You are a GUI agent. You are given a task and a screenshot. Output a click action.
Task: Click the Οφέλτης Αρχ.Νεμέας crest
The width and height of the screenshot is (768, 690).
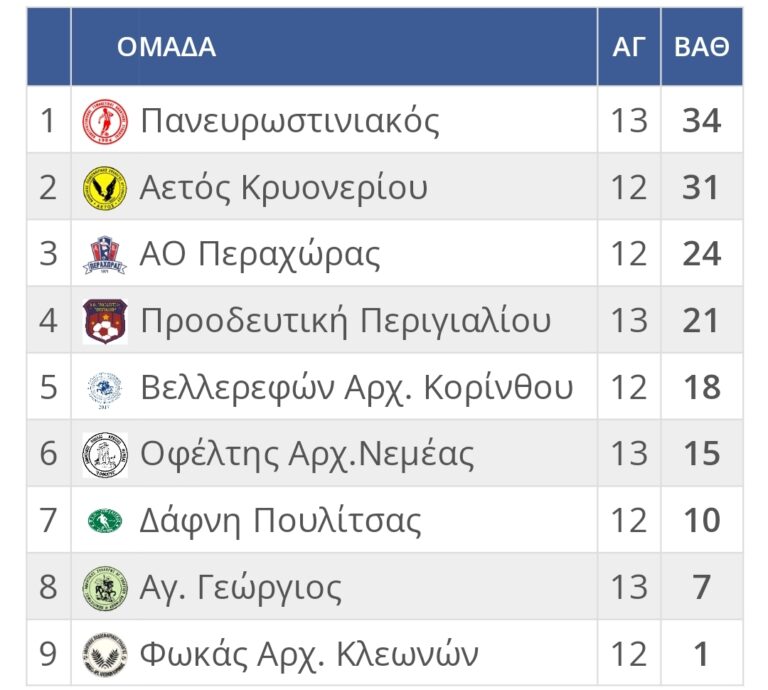pos(105,454)
